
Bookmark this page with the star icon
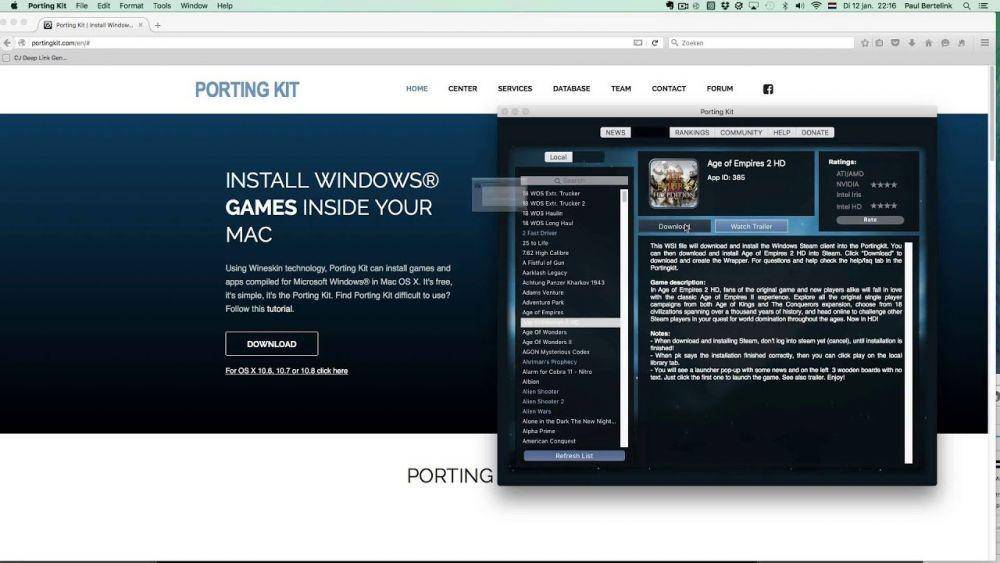coord(865,43)
